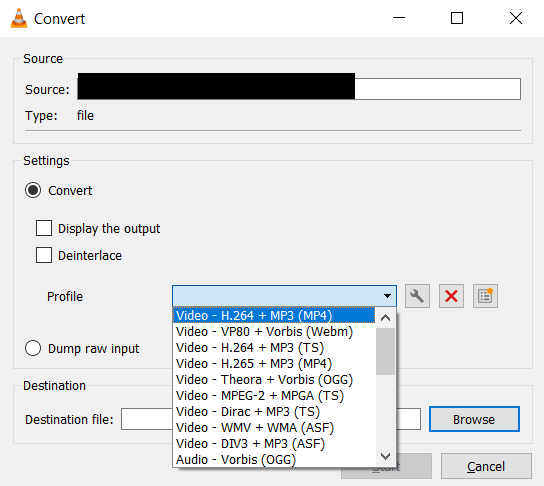This screenshot has width=544, height=486.
Task: Choose Video - MPEG-2 + MPGA (TS) profile
Action: pos(274,395)
